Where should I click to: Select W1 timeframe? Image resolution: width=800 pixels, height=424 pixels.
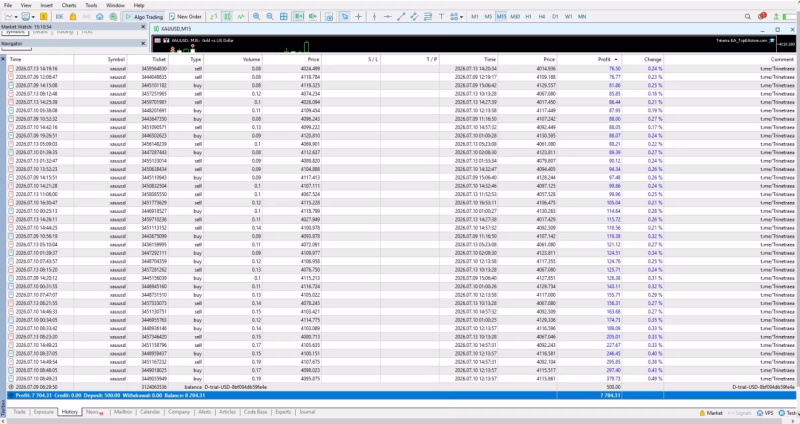click(x=568, y=16)
